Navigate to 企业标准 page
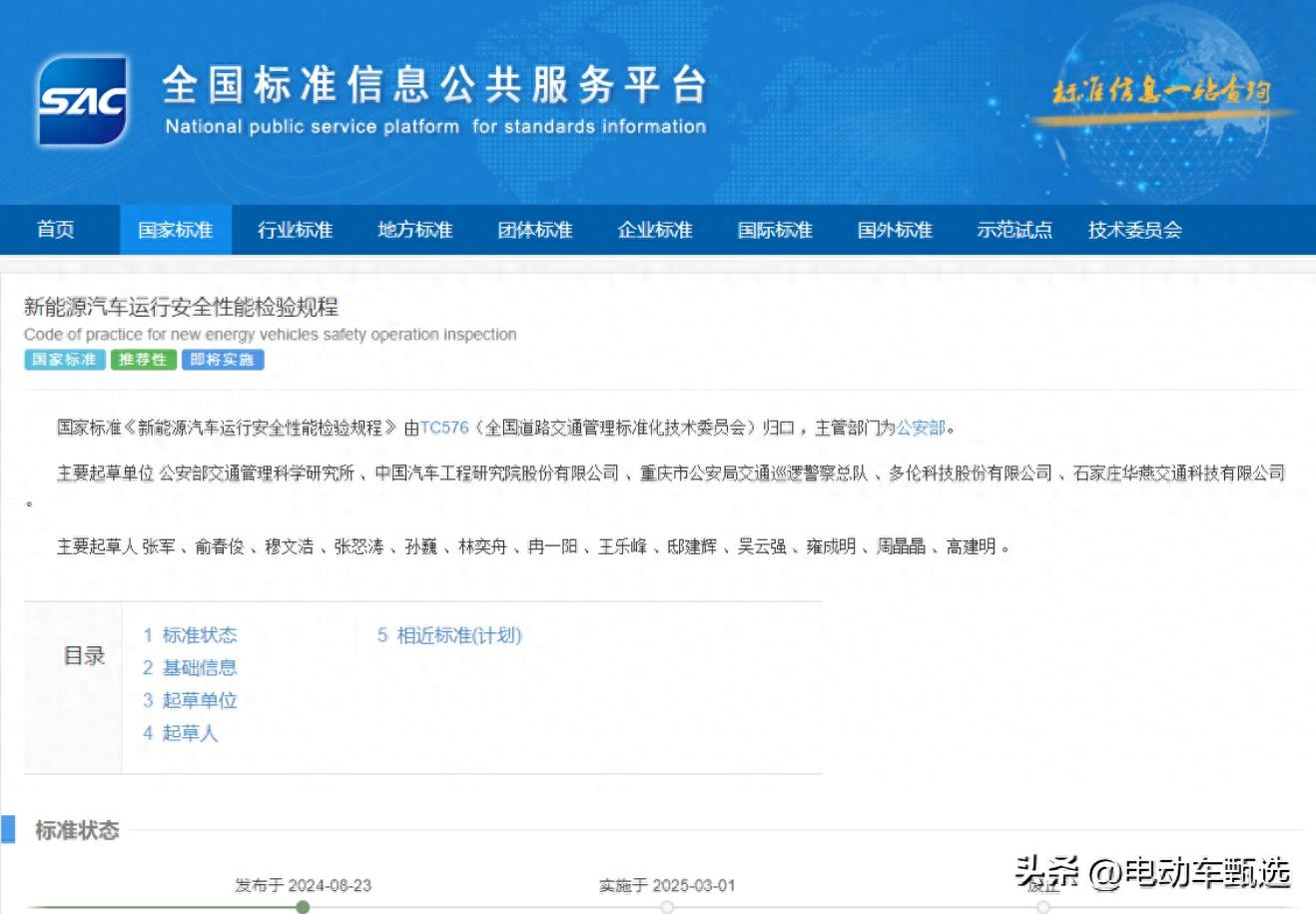Image resolution: width=1316 pixels, height=914 pixels. [x=655, y=230]
